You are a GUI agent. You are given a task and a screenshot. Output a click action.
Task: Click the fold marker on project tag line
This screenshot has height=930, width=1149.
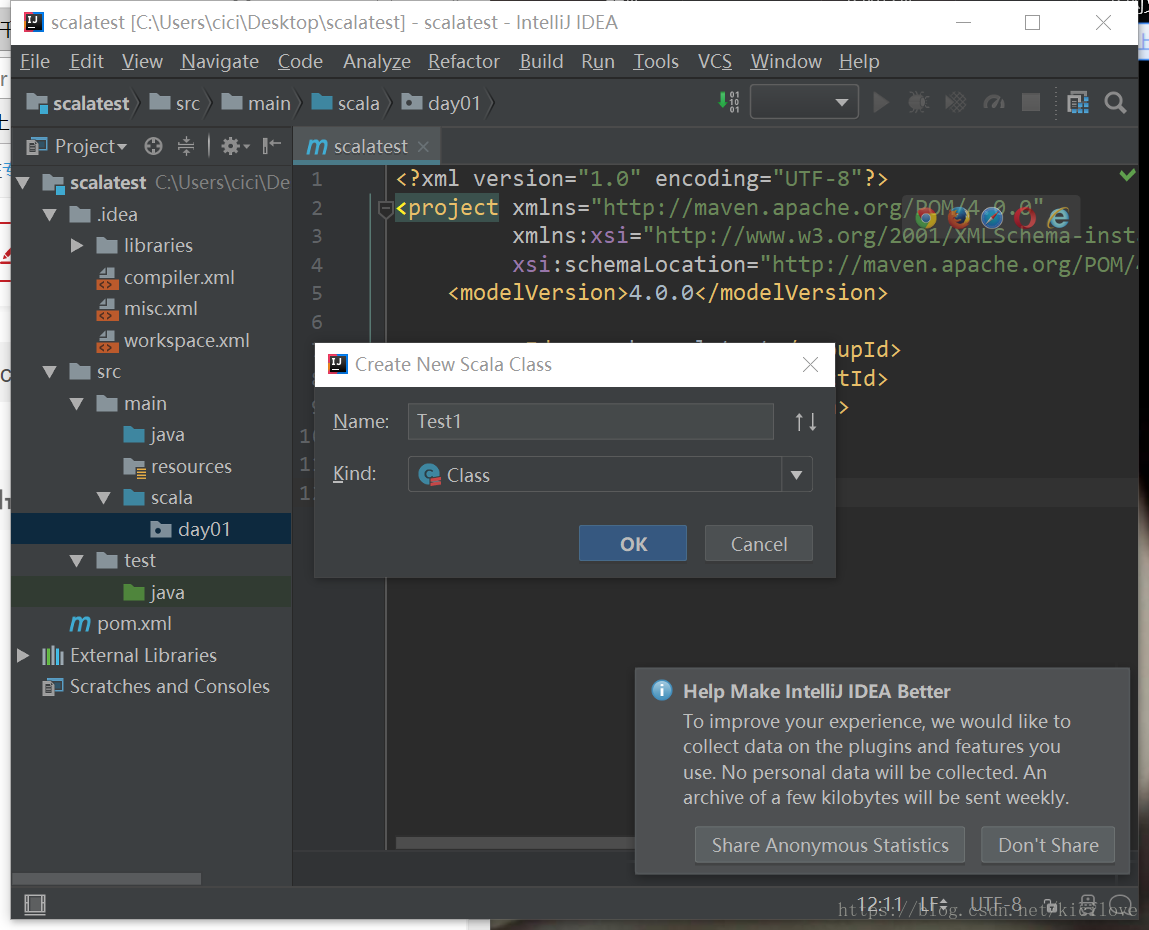tap(385, 210)
